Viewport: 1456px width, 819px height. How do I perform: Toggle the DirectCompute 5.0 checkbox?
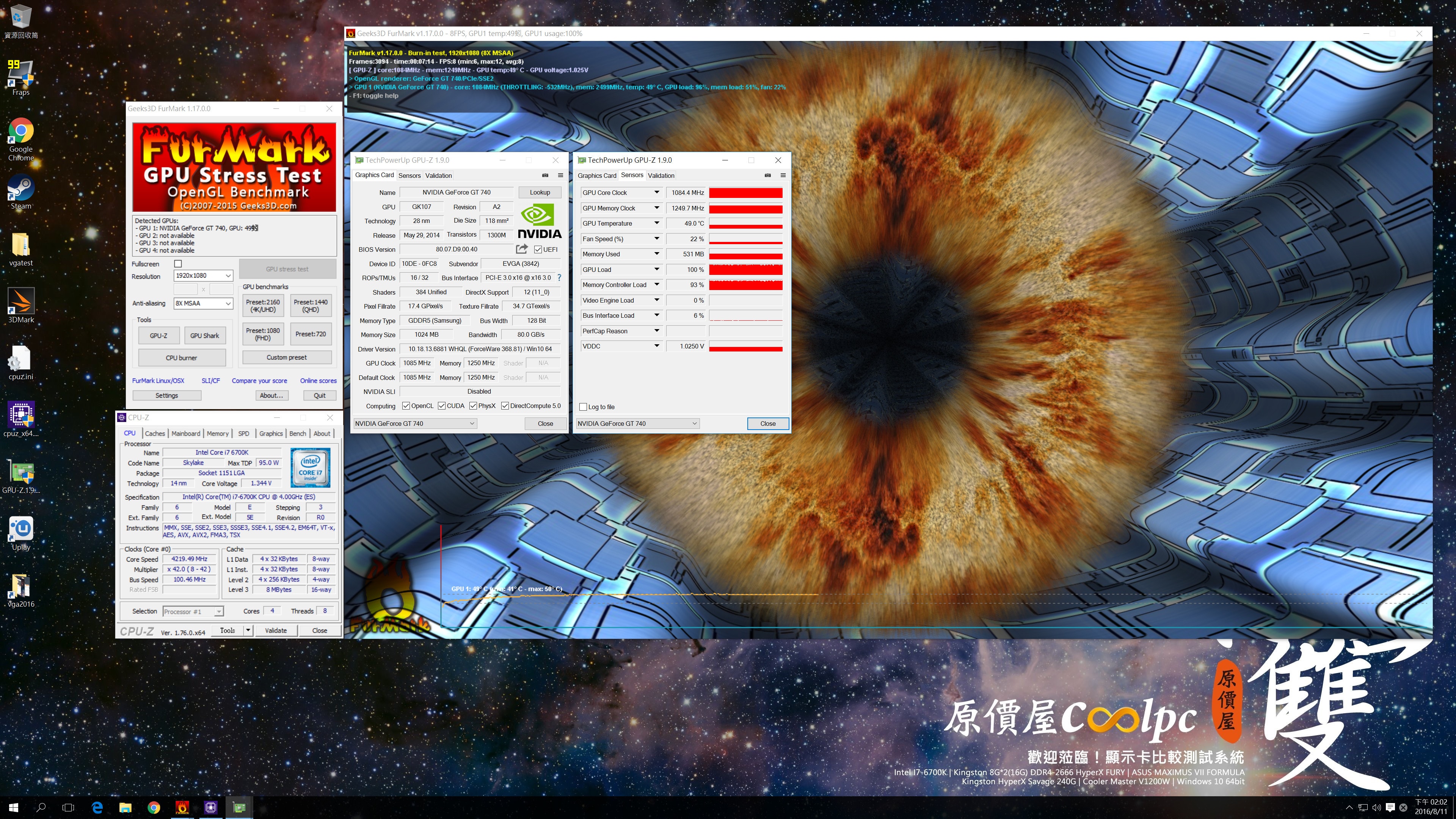click(x=505, y=406)
